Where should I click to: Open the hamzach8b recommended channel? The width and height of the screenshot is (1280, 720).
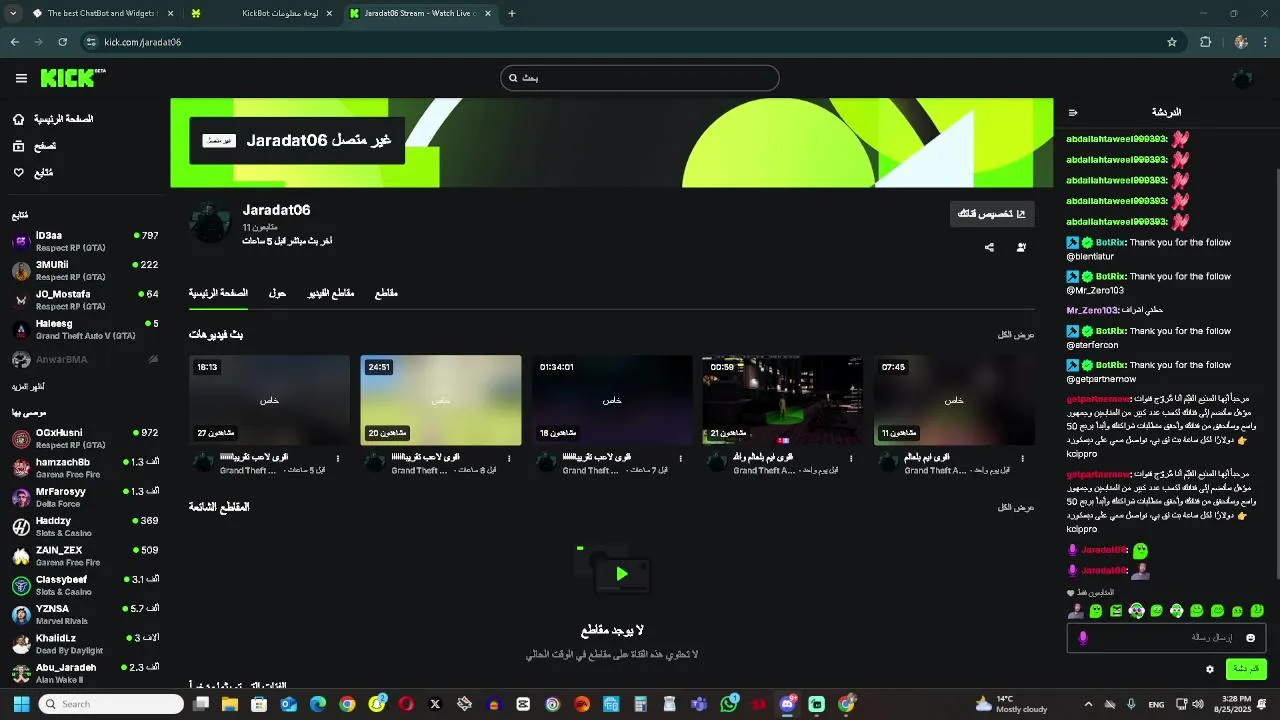pos(85,467)
